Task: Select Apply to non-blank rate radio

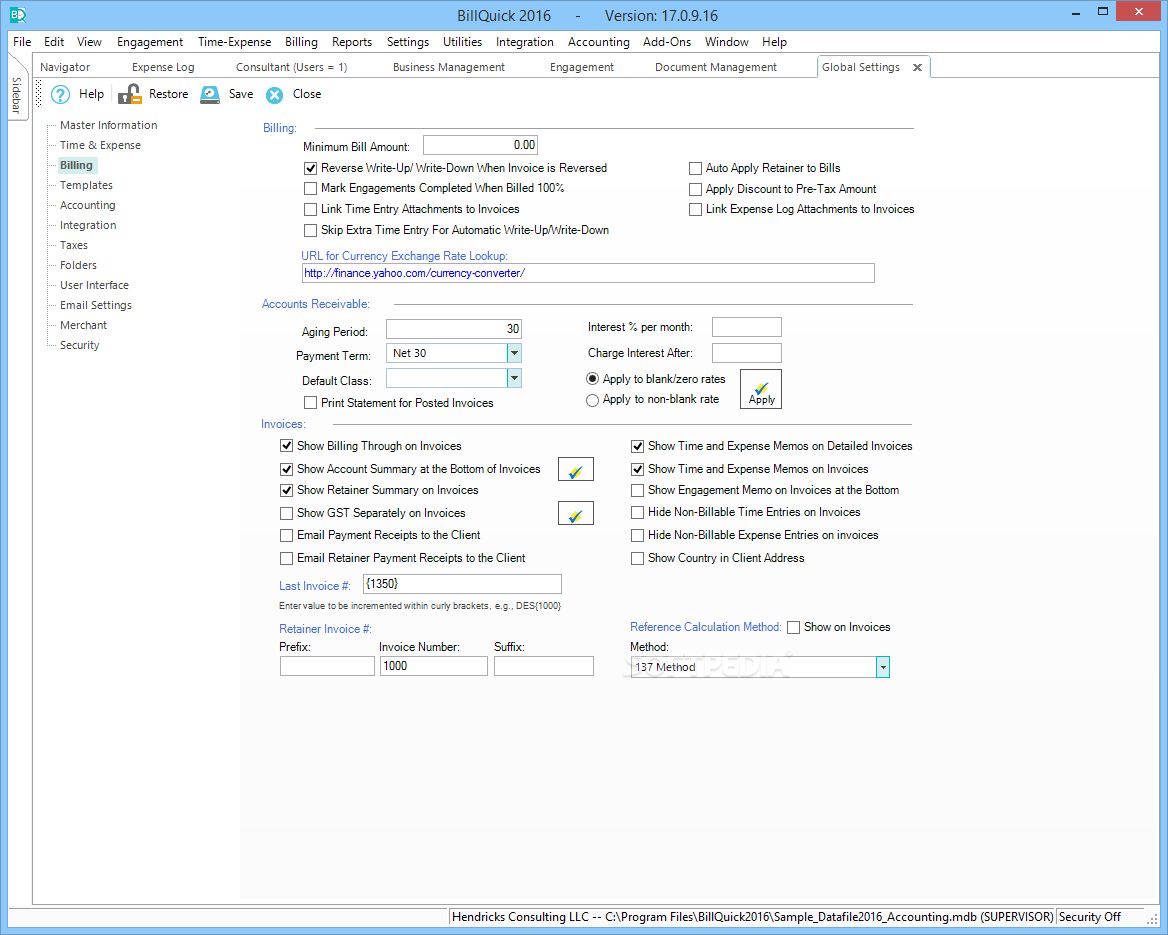Action: pyautogui.click(x=592, y=400)
